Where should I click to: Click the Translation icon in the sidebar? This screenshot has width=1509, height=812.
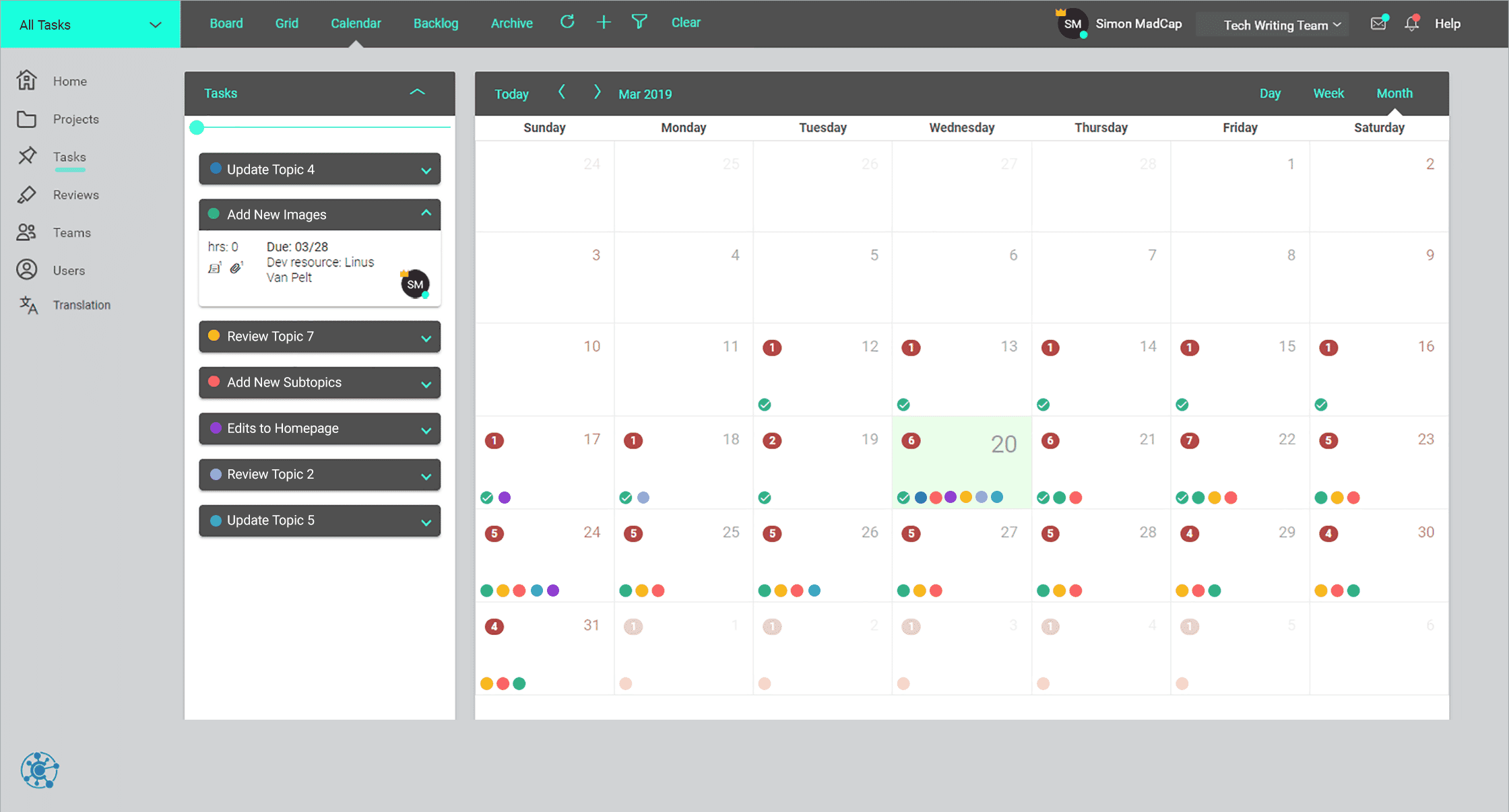click(x=28, y=305)
